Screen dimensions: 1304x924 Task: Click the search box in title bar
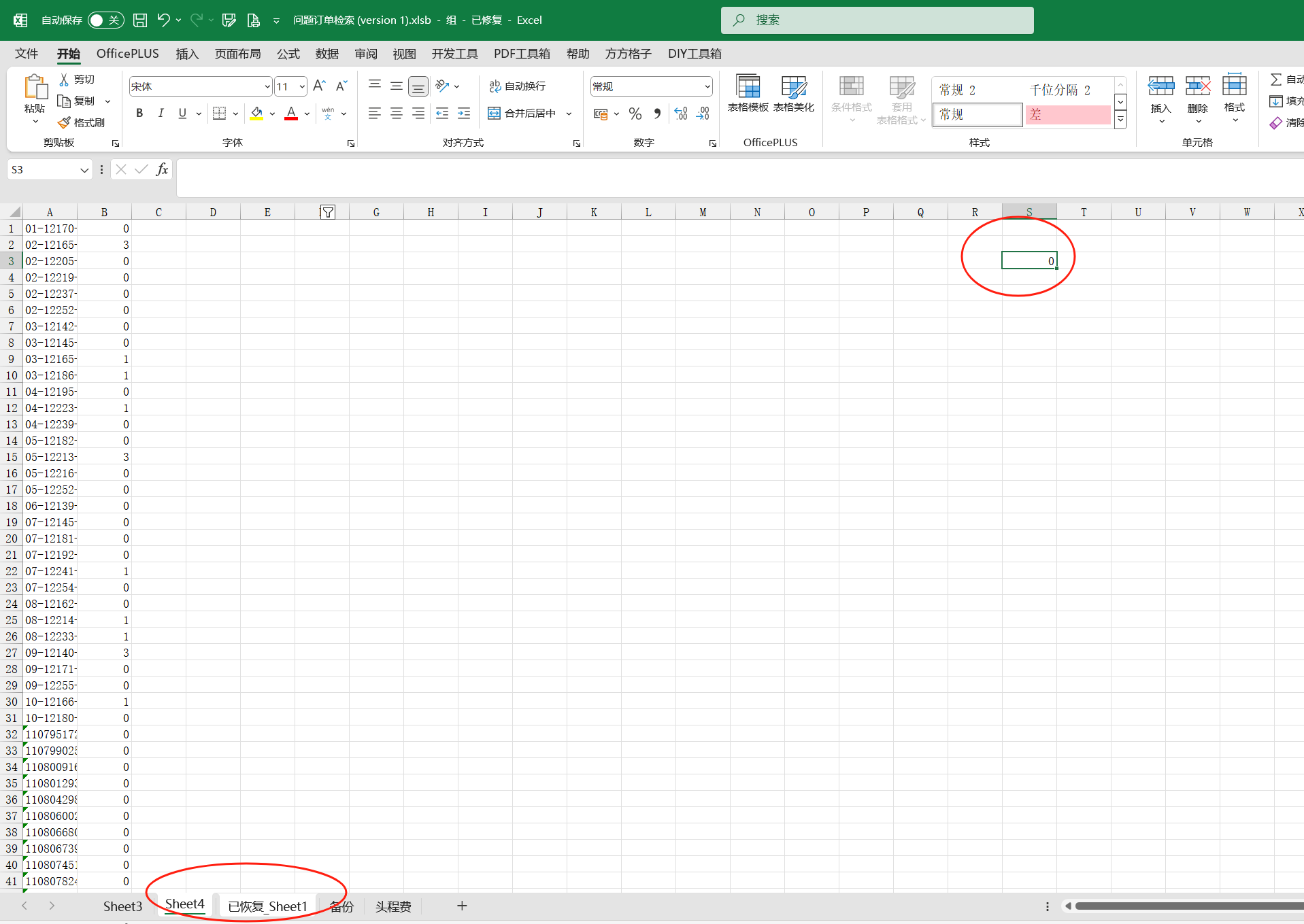coord(877,20)
